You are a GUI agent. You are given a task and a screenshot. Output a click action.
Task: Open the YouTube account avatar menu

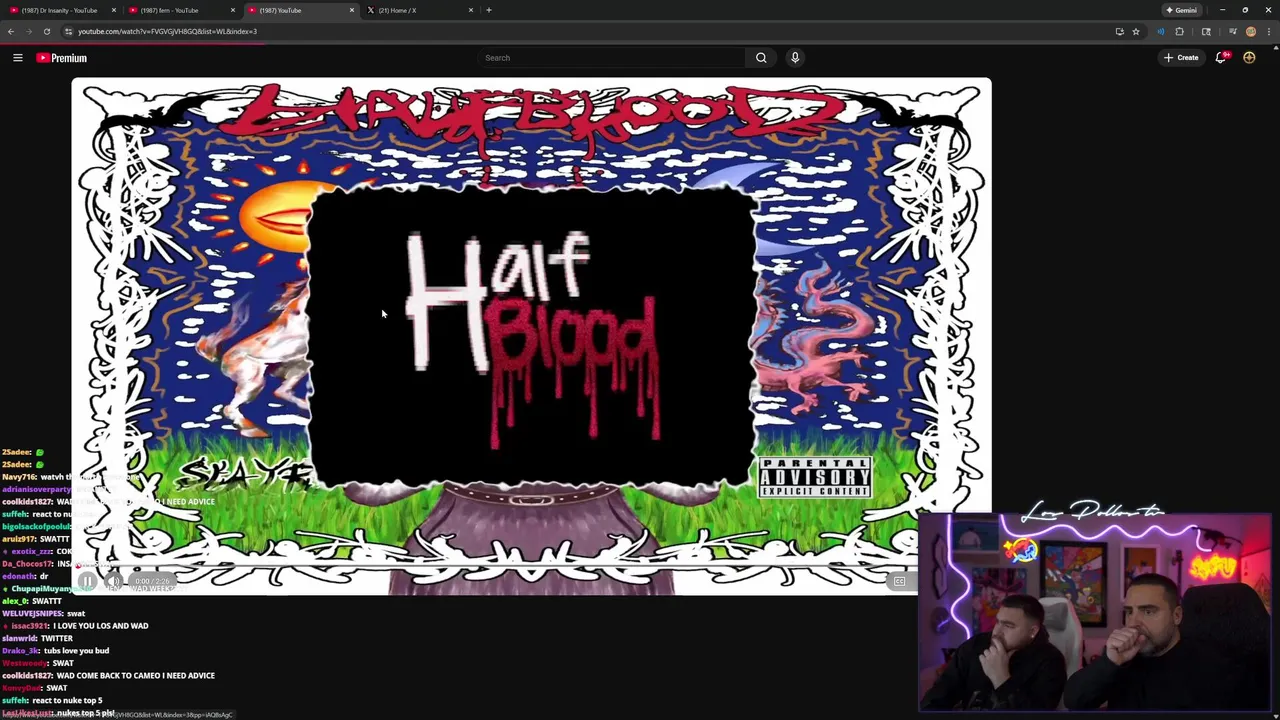coord(1249,58)
